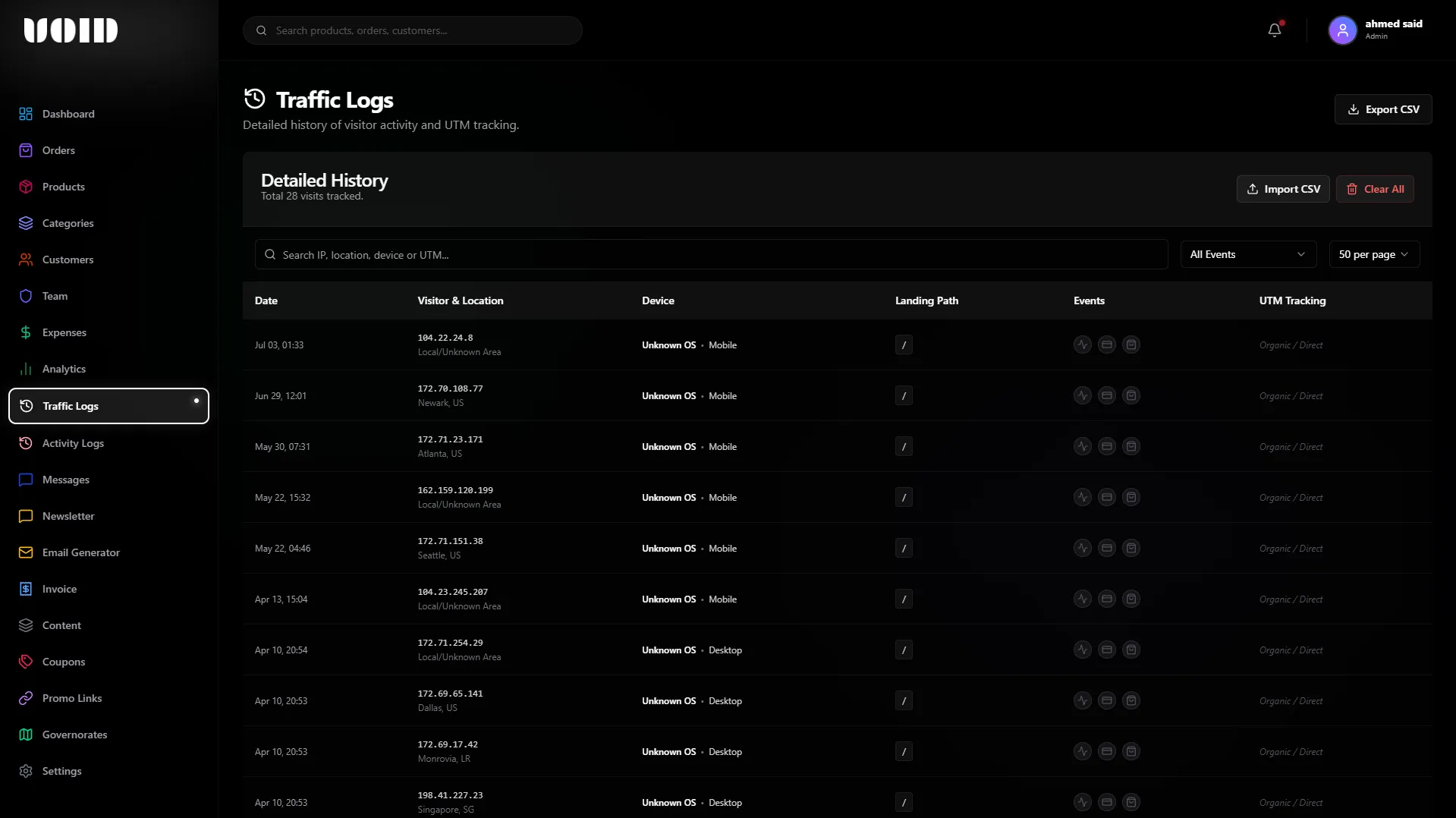Click the Apr 10, 20:54 date cell
This screenshot has height=818, width=1456.
coord(281,650)
